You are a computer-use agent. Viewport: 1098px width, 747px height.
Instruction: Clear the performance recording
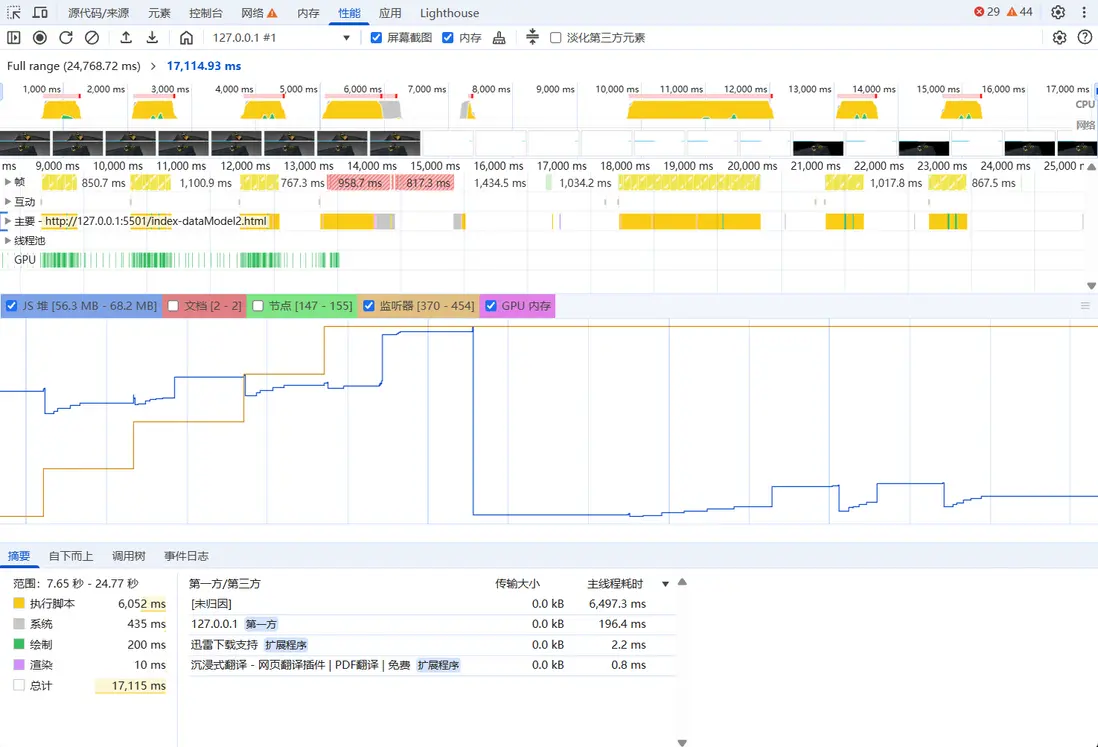coord(92,38)
